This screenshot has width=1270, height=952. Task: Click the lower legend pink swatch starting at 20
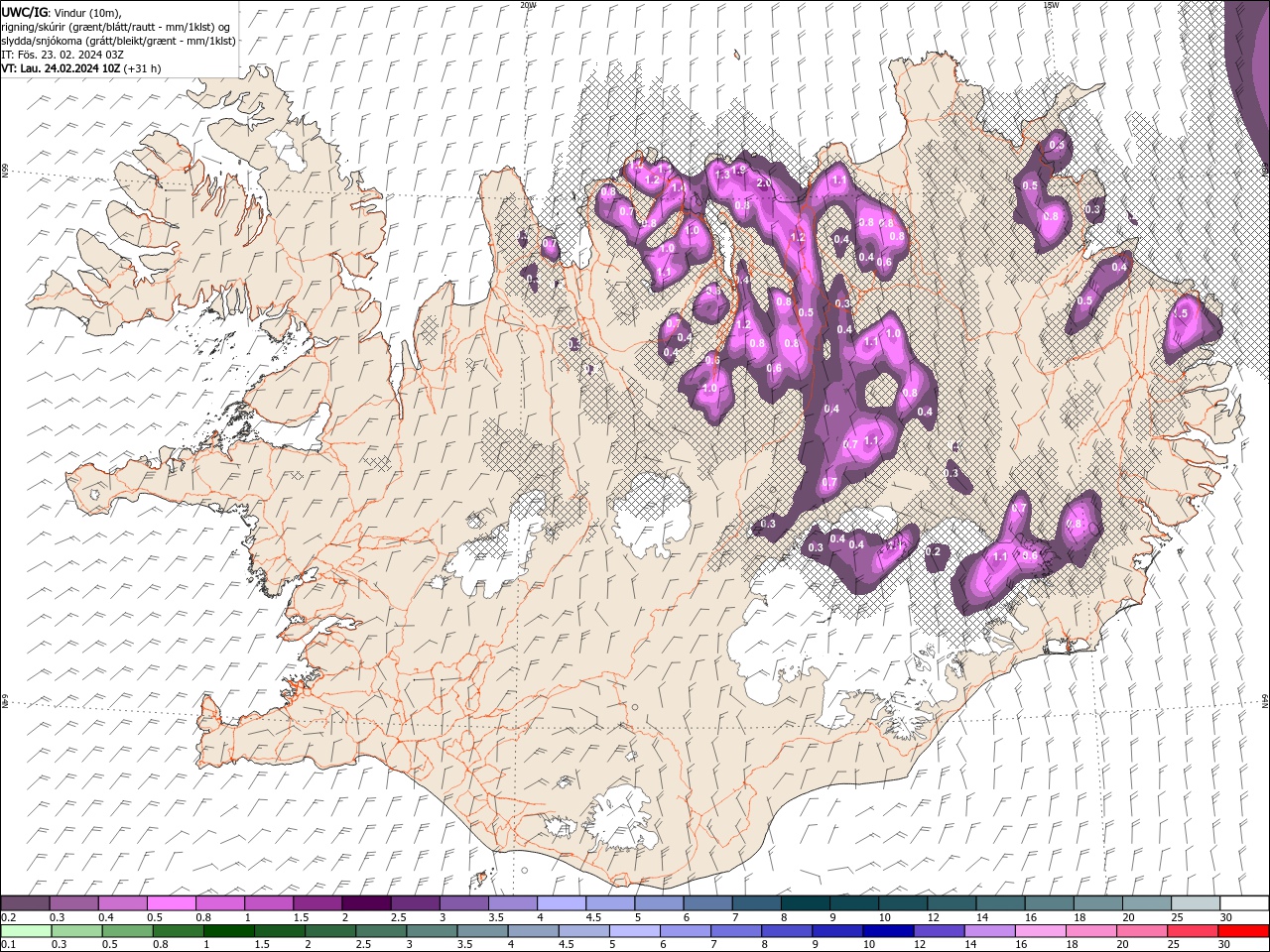pyautogui.click(x=1140, y=931)
